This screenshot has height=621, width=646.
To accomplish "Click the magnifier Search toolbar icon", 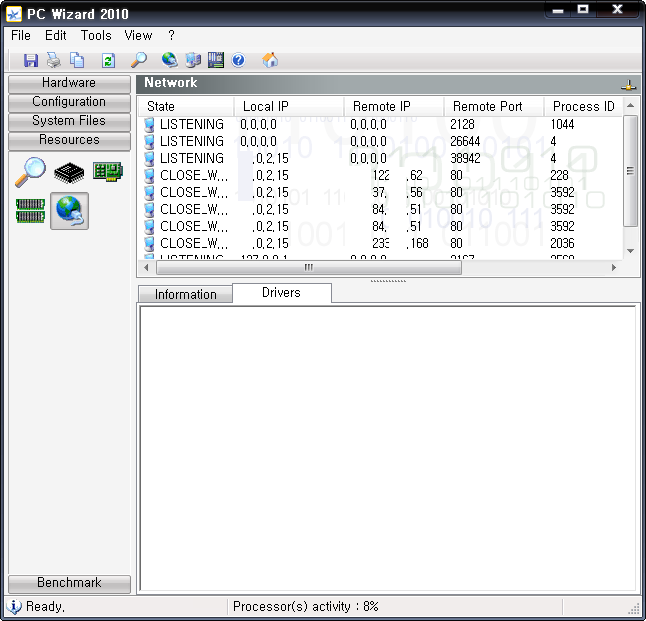I will (x=139, y=60).
